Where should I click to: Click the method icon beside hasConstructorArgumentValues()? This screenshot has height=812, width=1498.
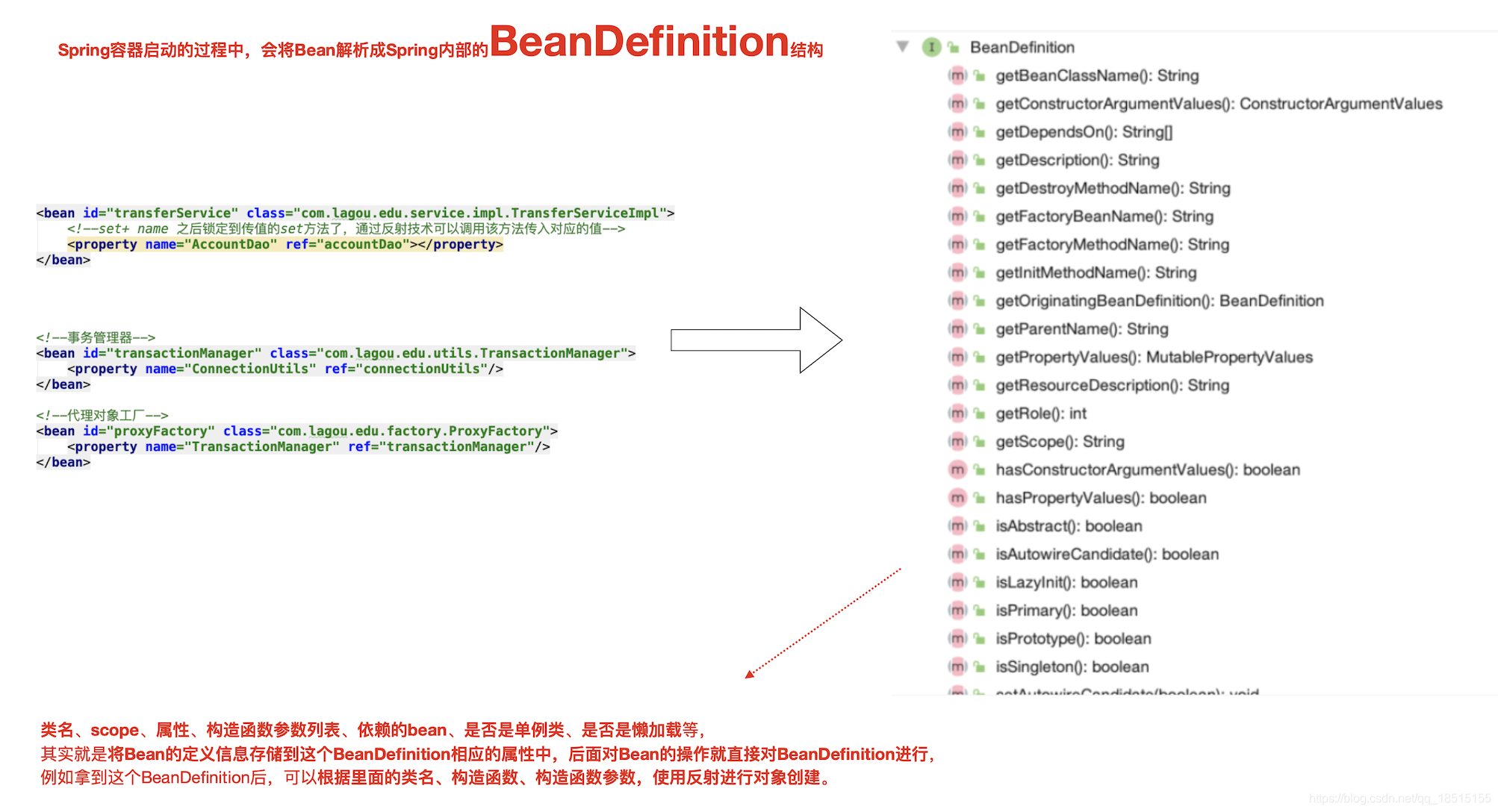tap(957, 469)
